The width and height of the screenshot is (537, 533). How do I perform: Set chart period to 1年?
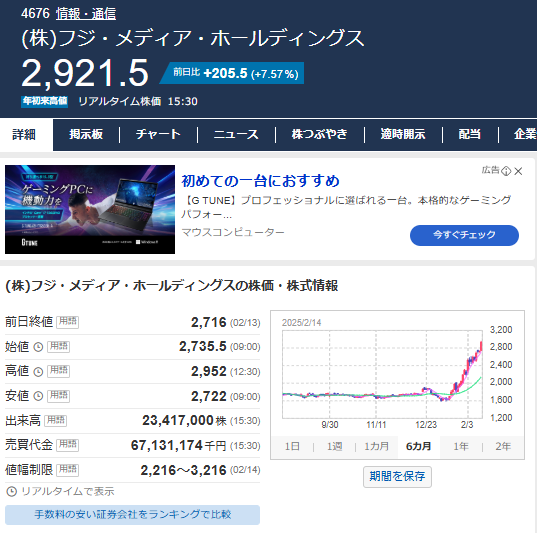click(x=461, y=446)
